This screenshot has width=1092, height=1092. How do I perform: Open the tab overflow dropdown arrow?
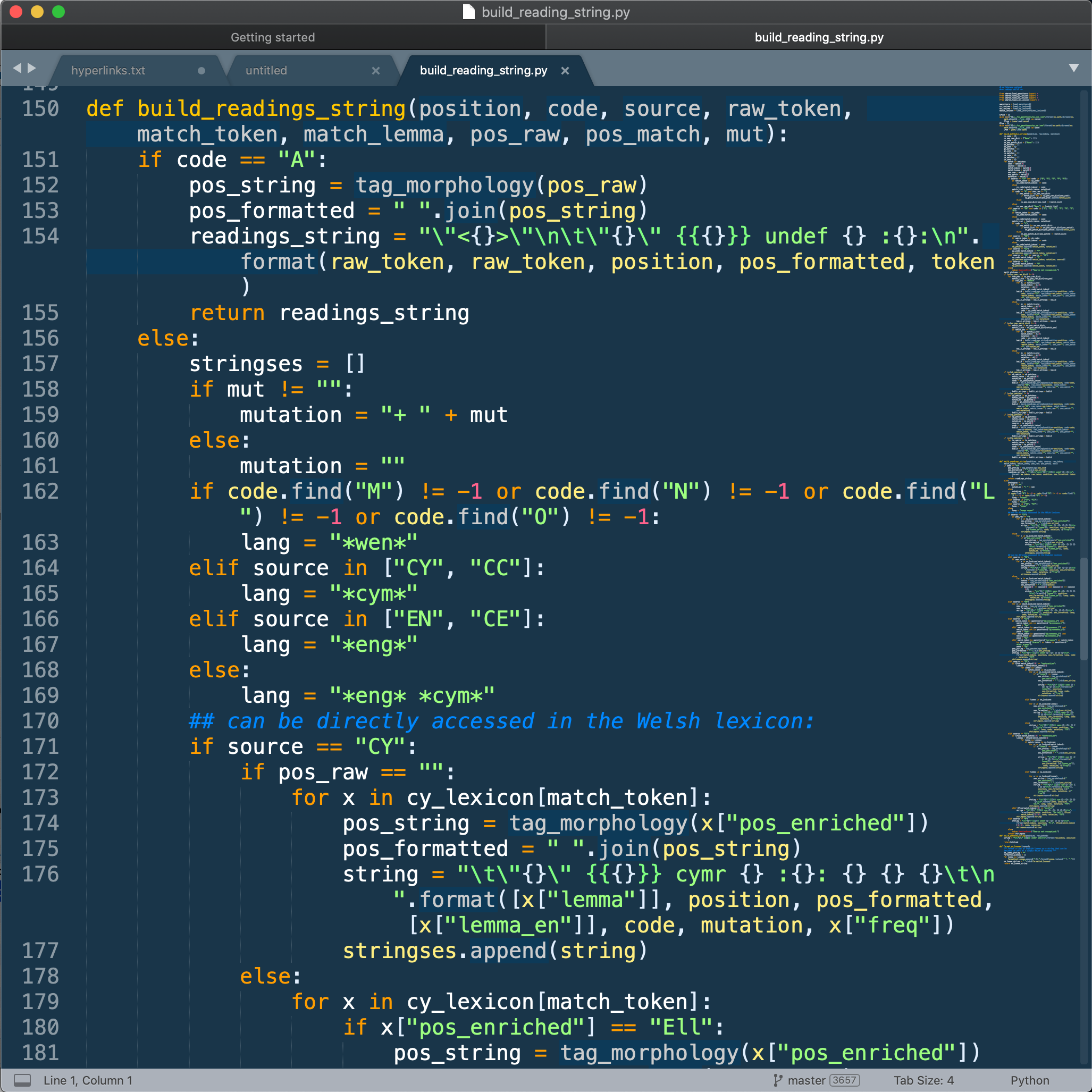(x=1074, y=68)
